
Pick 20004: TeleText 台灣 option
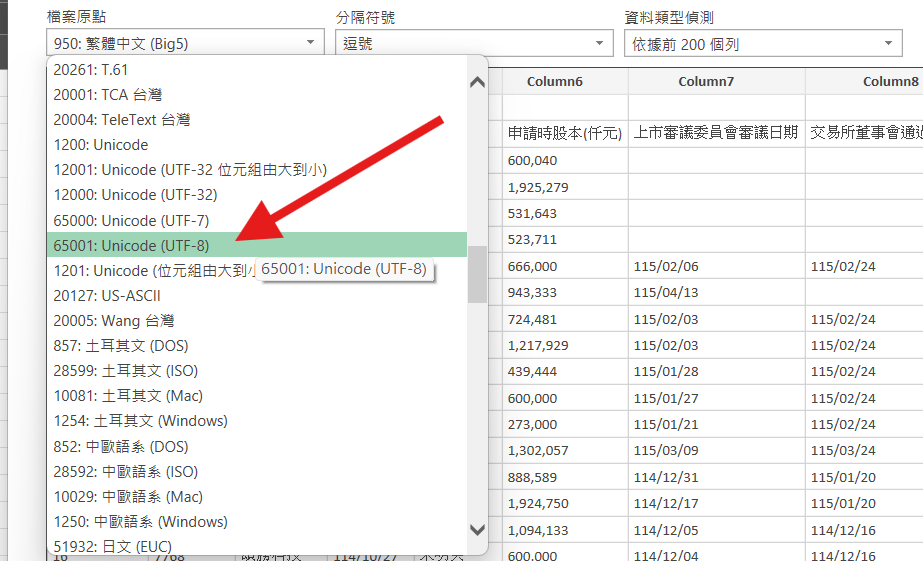tap(121, 120)
